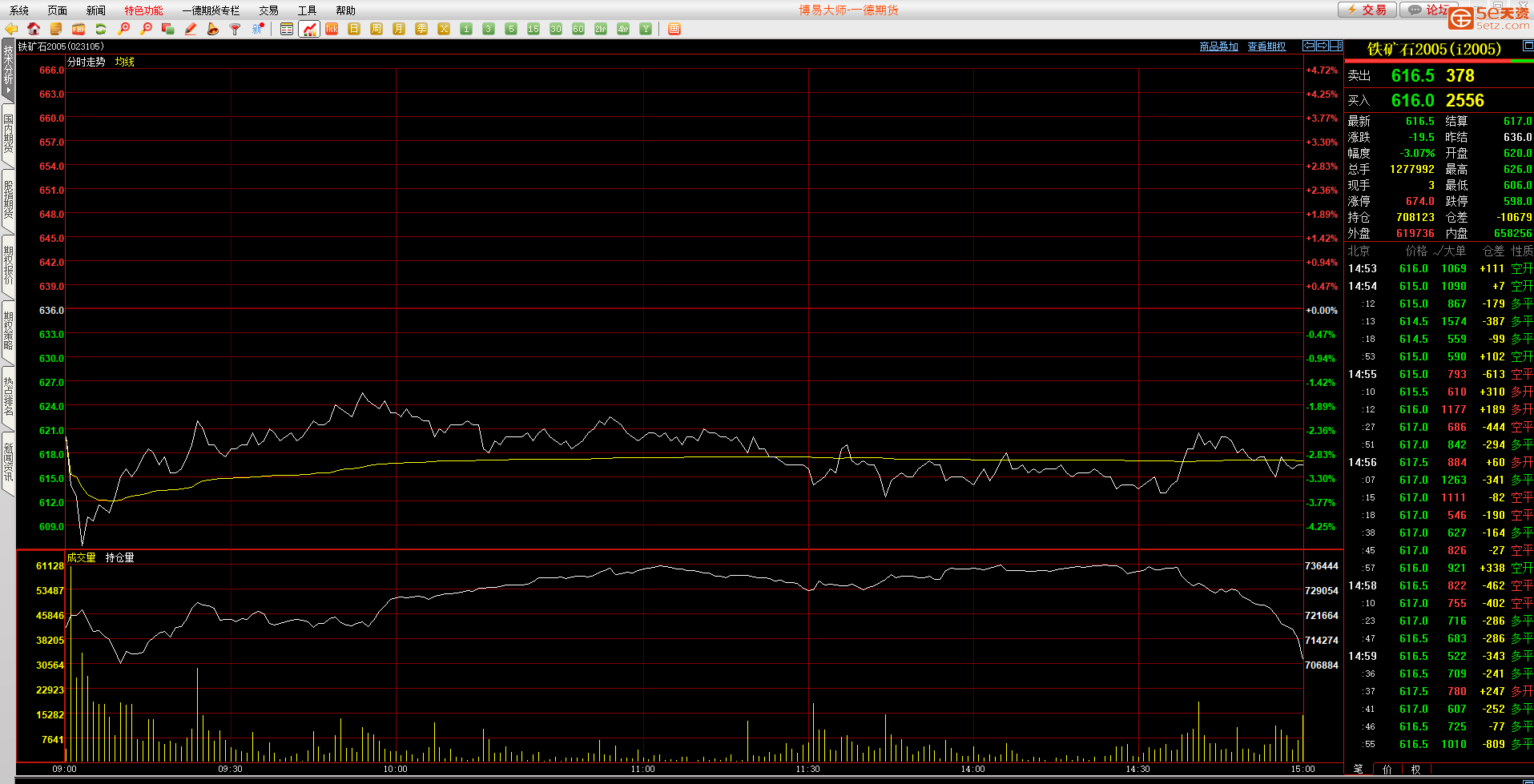Switch to the daily 日 chart period
The width and height of the screenshot is (1534, 784).
click(354, 29)
